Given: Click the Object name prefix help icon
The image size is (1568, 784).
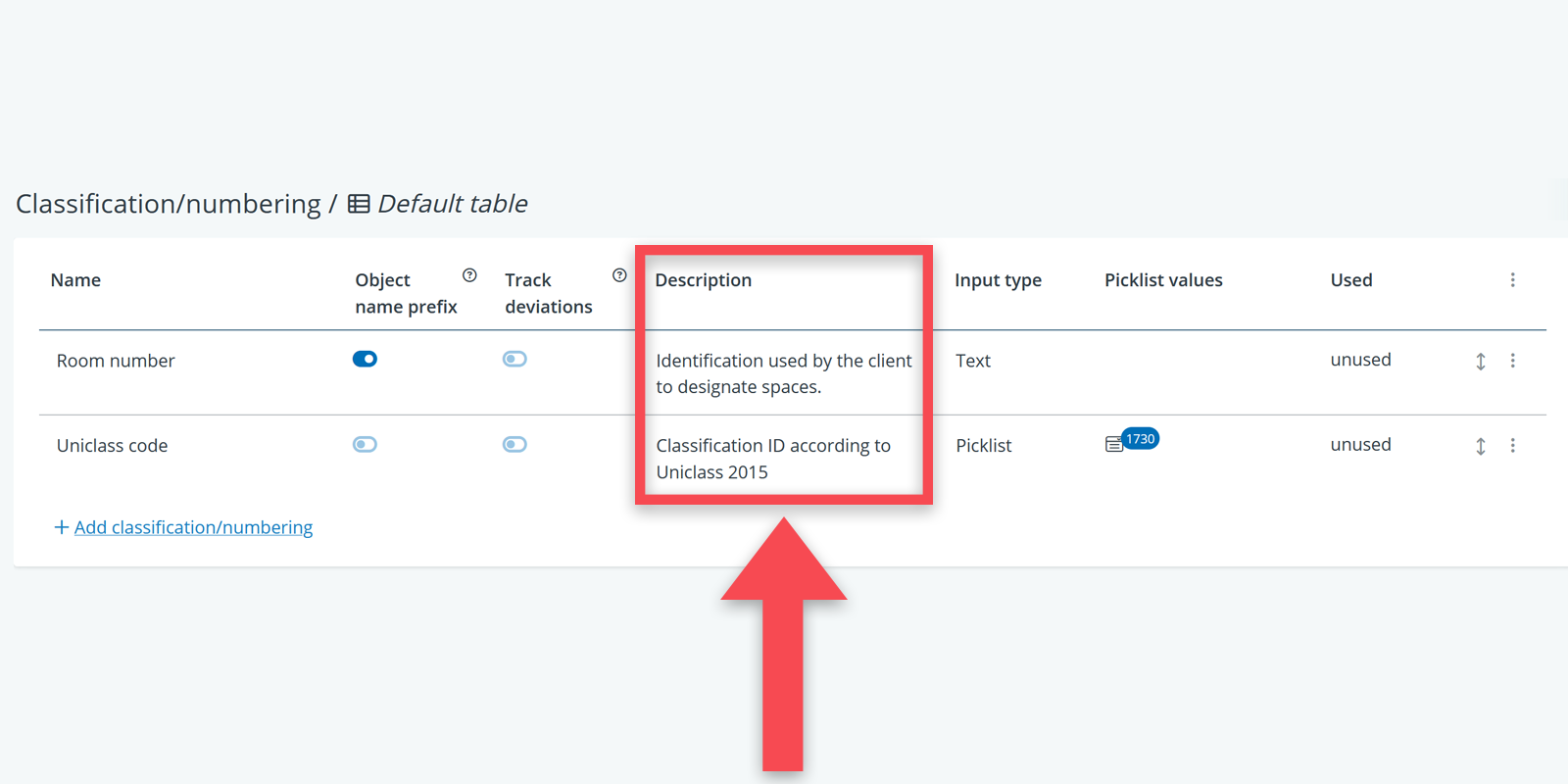Looking at the screenshot, I should [469, 275].
